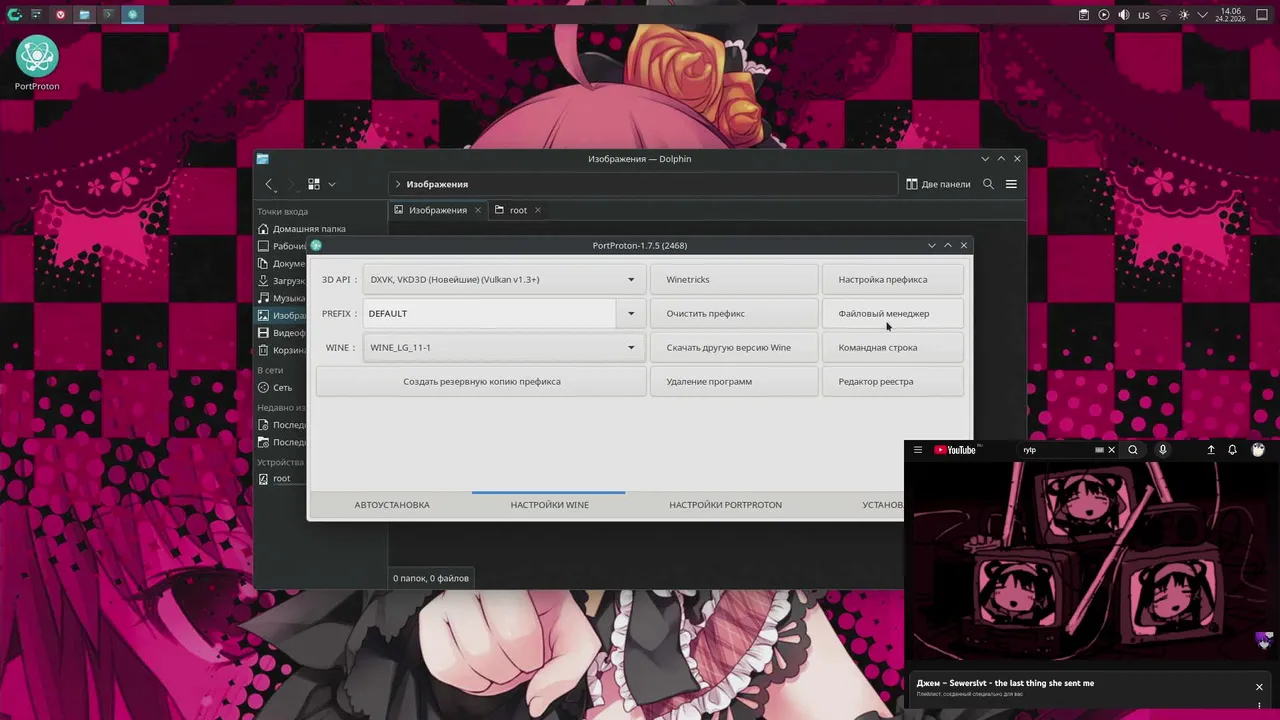Open the 3D API dropdown in PortProton
Viewport: 1280px width, 720px height.
click(x=503, y=280)
